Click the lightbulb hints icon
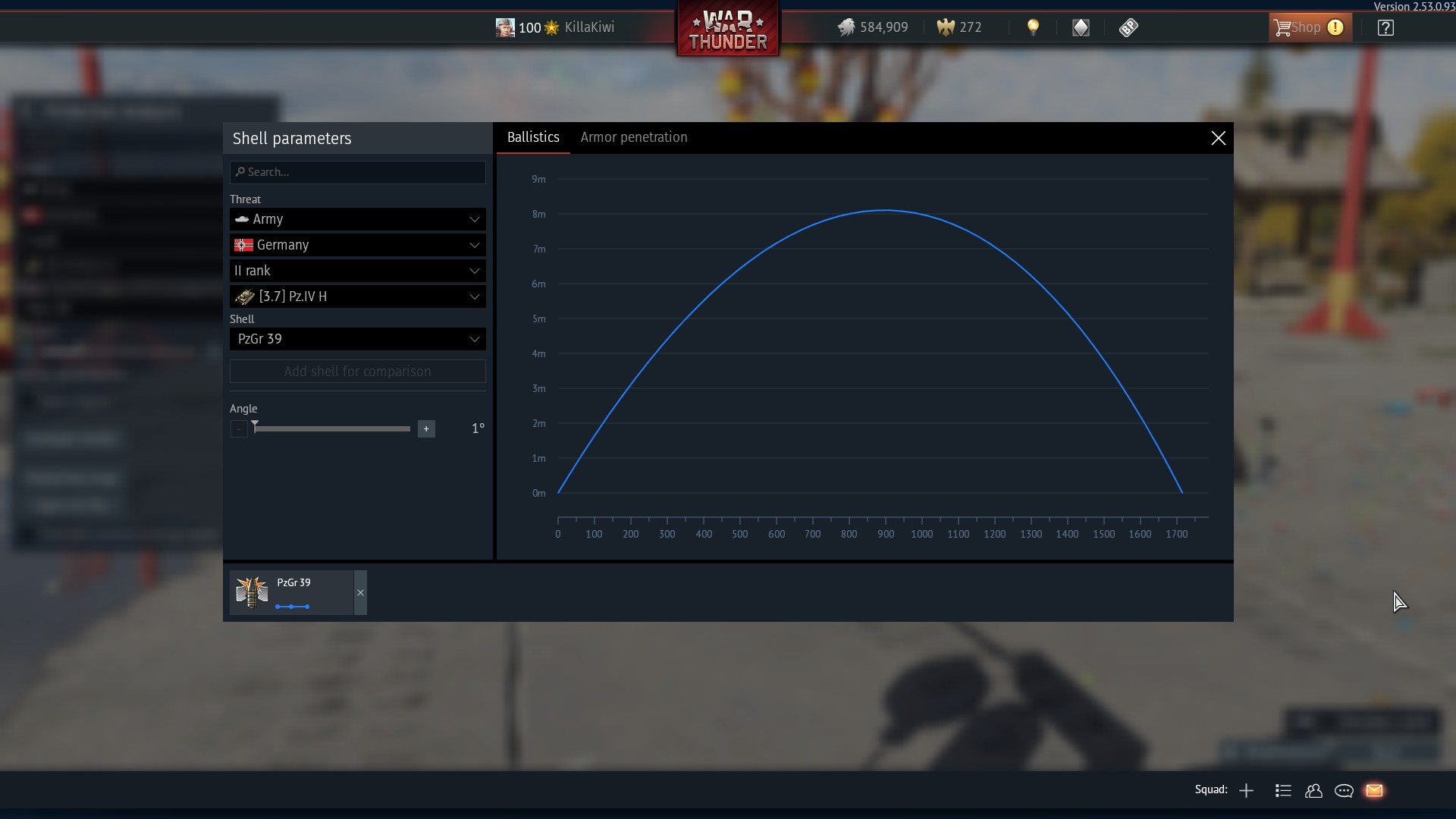The height and width of the screenshot is (819, 1456). 1033,27
